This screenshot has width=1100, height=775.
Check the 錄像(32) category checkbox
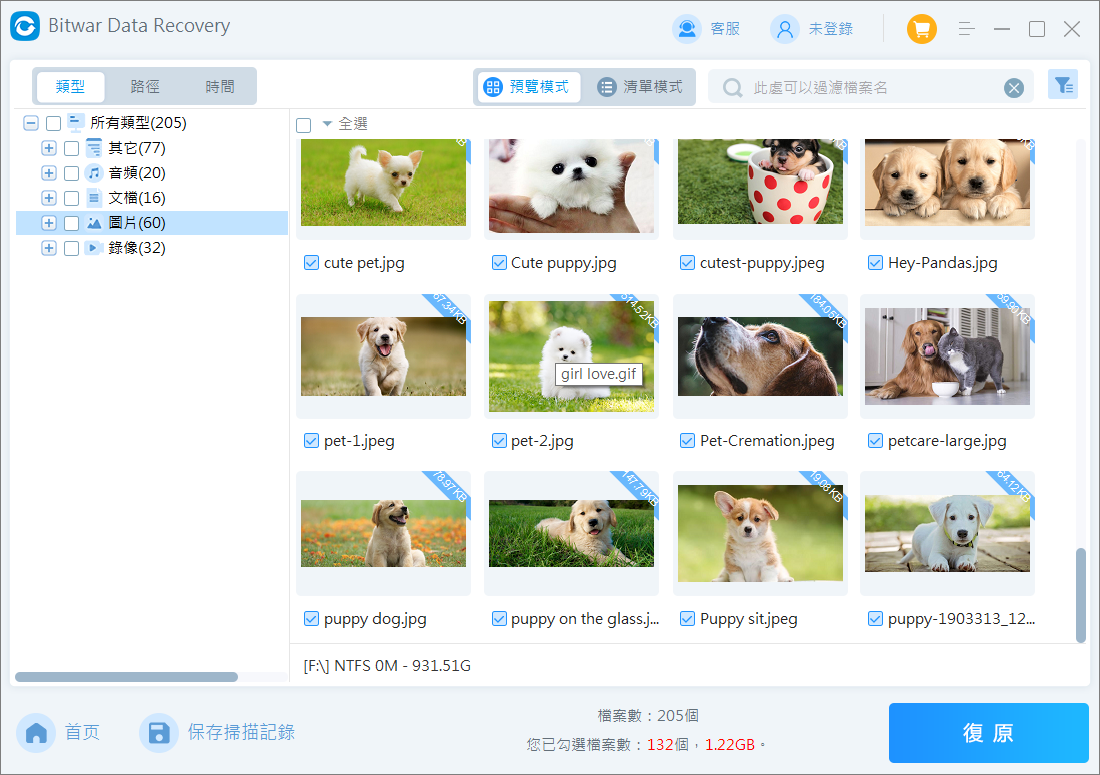click(x=71, y=248)
